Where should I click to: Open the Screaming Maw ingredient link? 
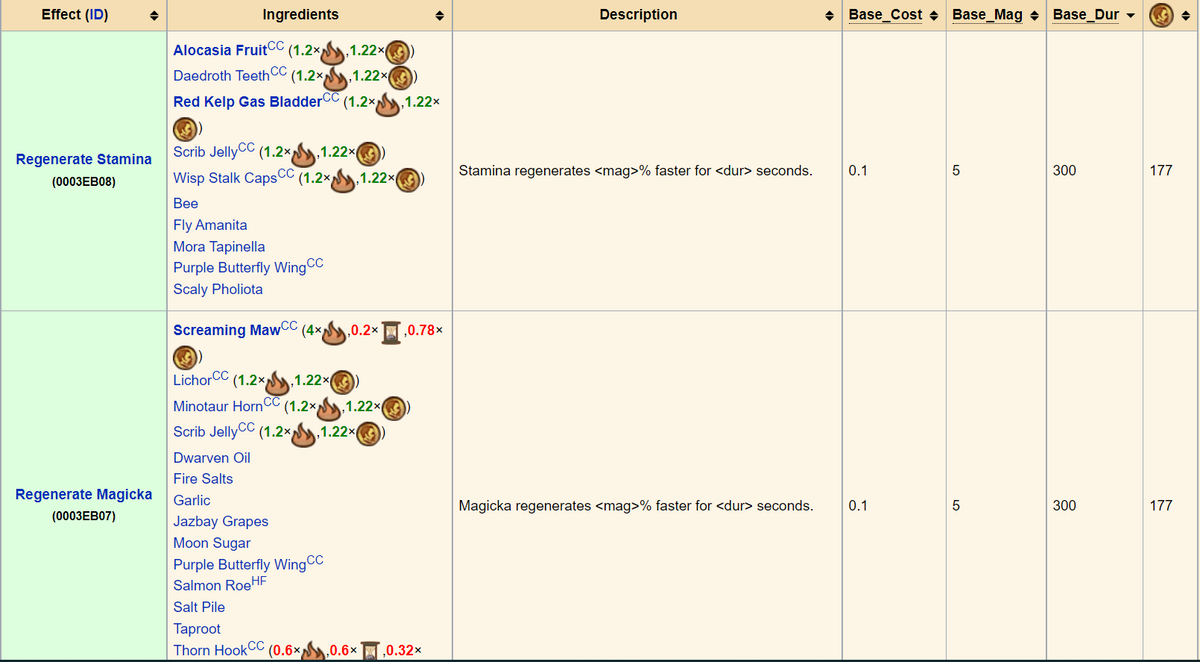click(226, 330)
